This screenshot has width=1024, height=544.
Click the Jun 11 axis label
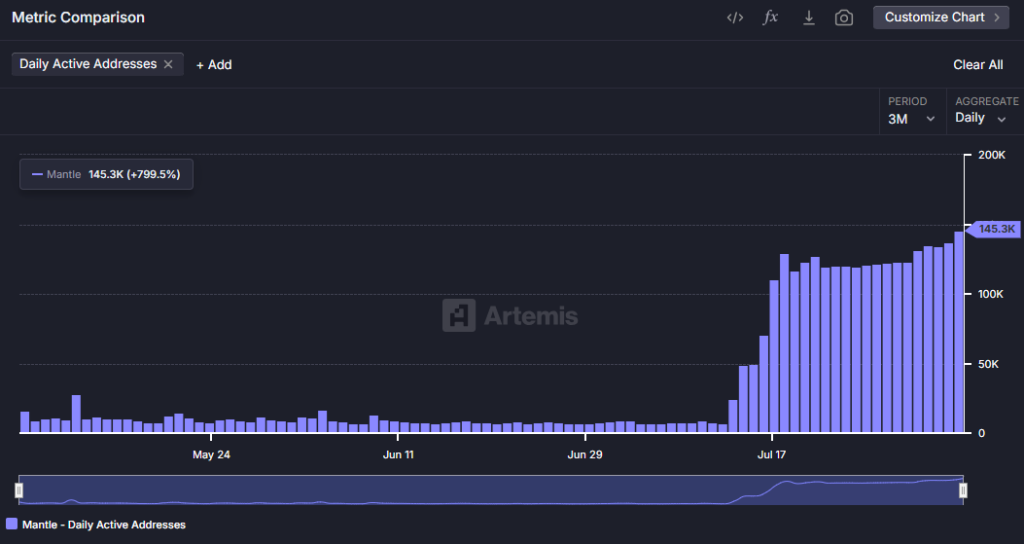(x=398, y=455)
